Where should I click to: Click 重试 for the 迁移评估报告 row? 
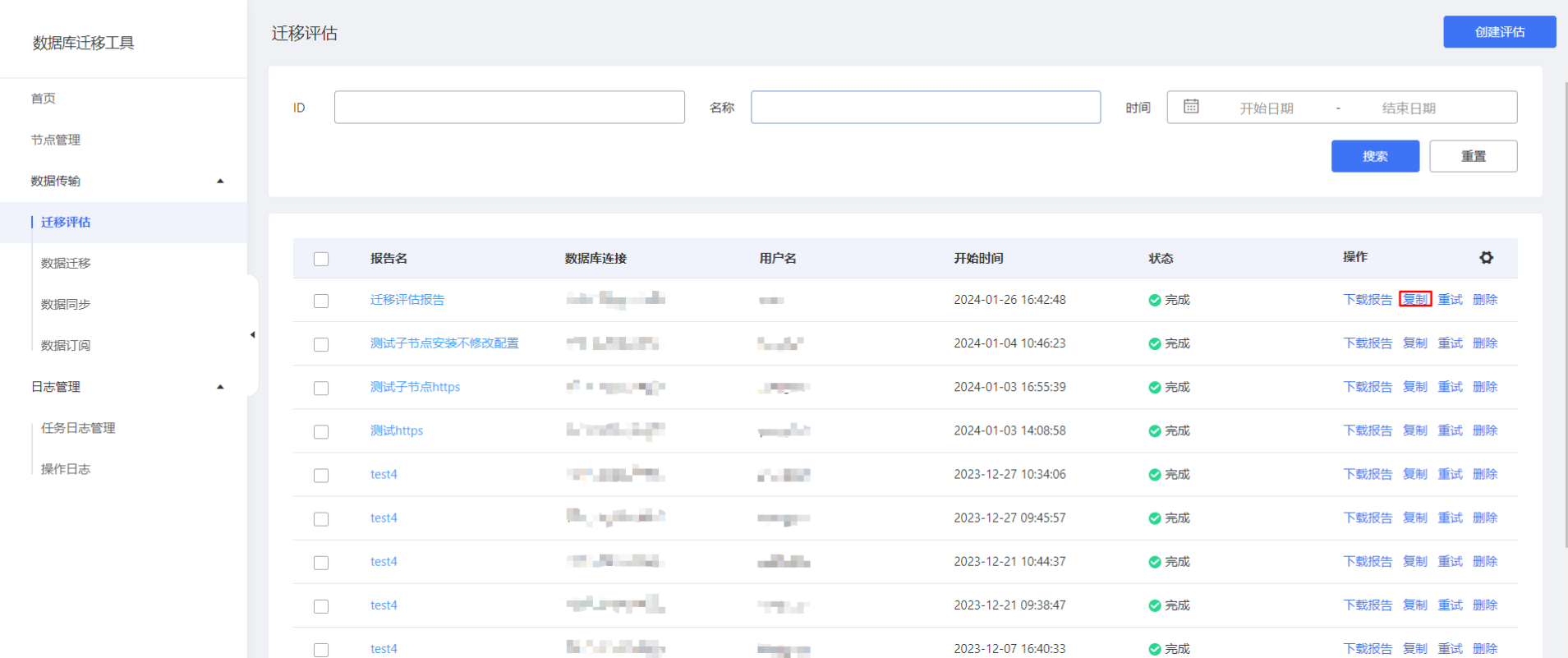pyautogui.click(x=1451, y=299)
